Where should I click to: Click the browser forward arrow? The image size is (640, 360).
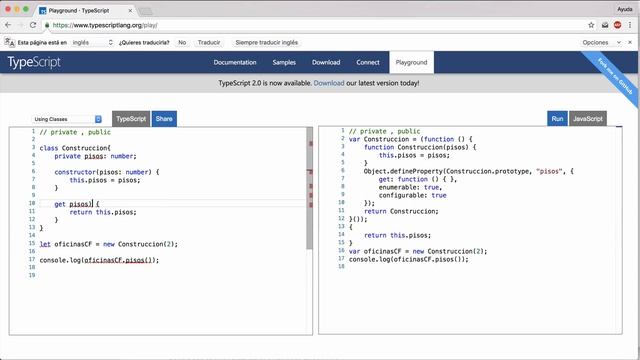click(x=20, y=25)
